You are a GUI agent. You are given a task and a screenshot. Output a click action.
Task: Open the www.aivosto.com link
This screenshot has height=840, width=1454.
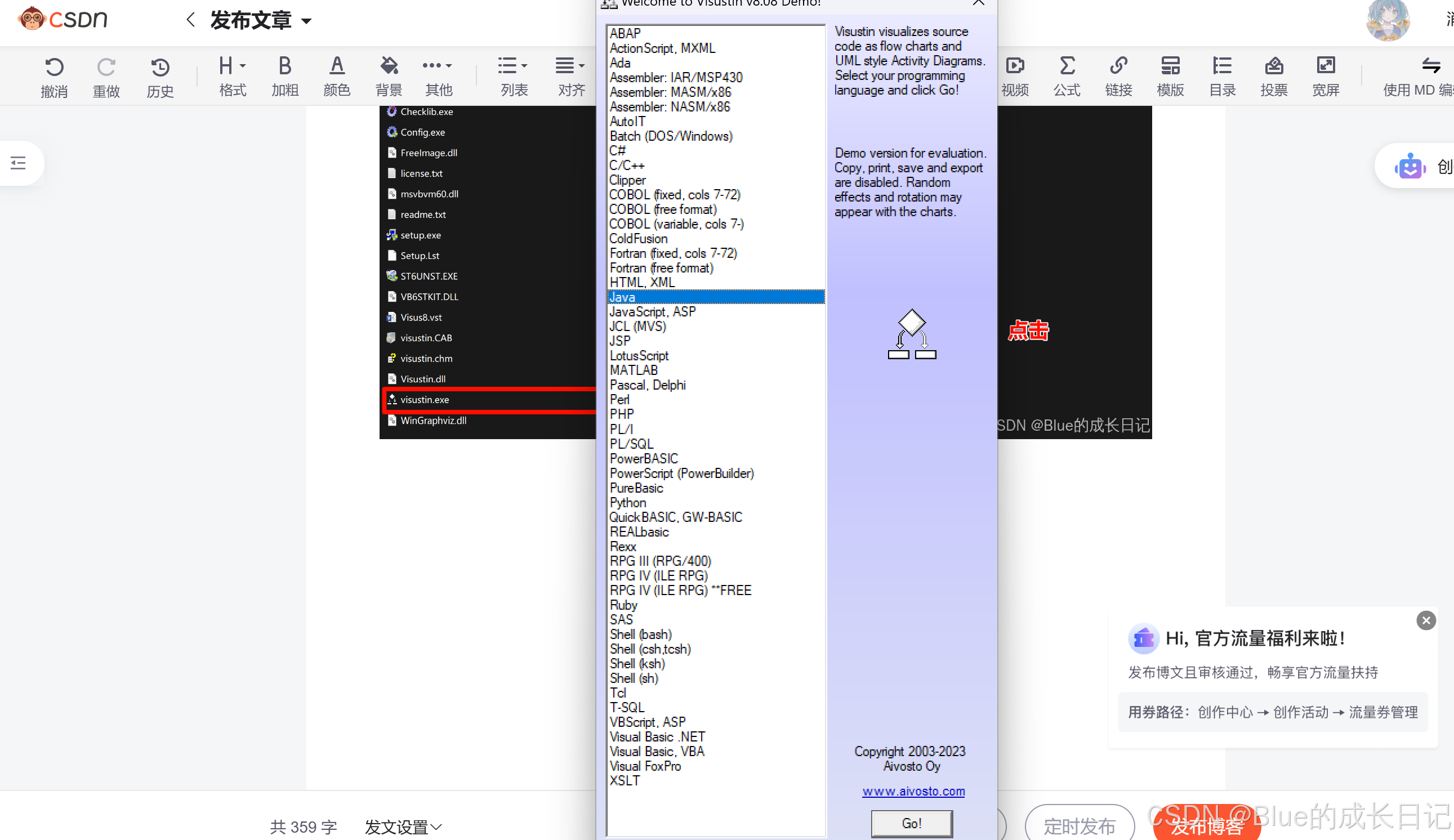913,792
